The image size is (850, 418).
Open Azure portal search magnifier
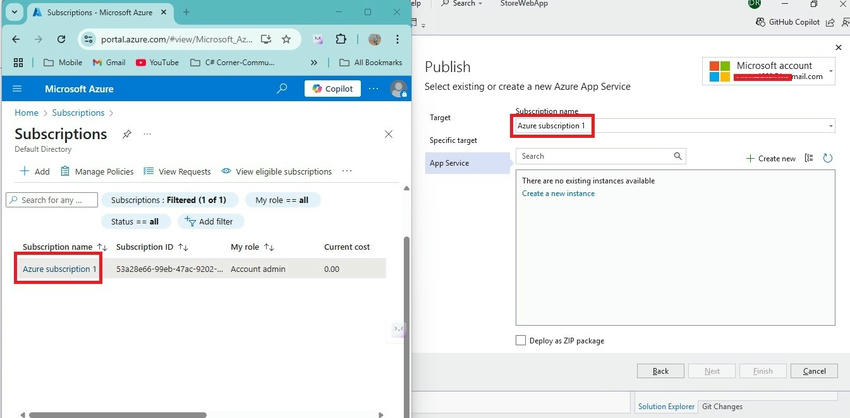pyautogui.click(x=282, y=88)
